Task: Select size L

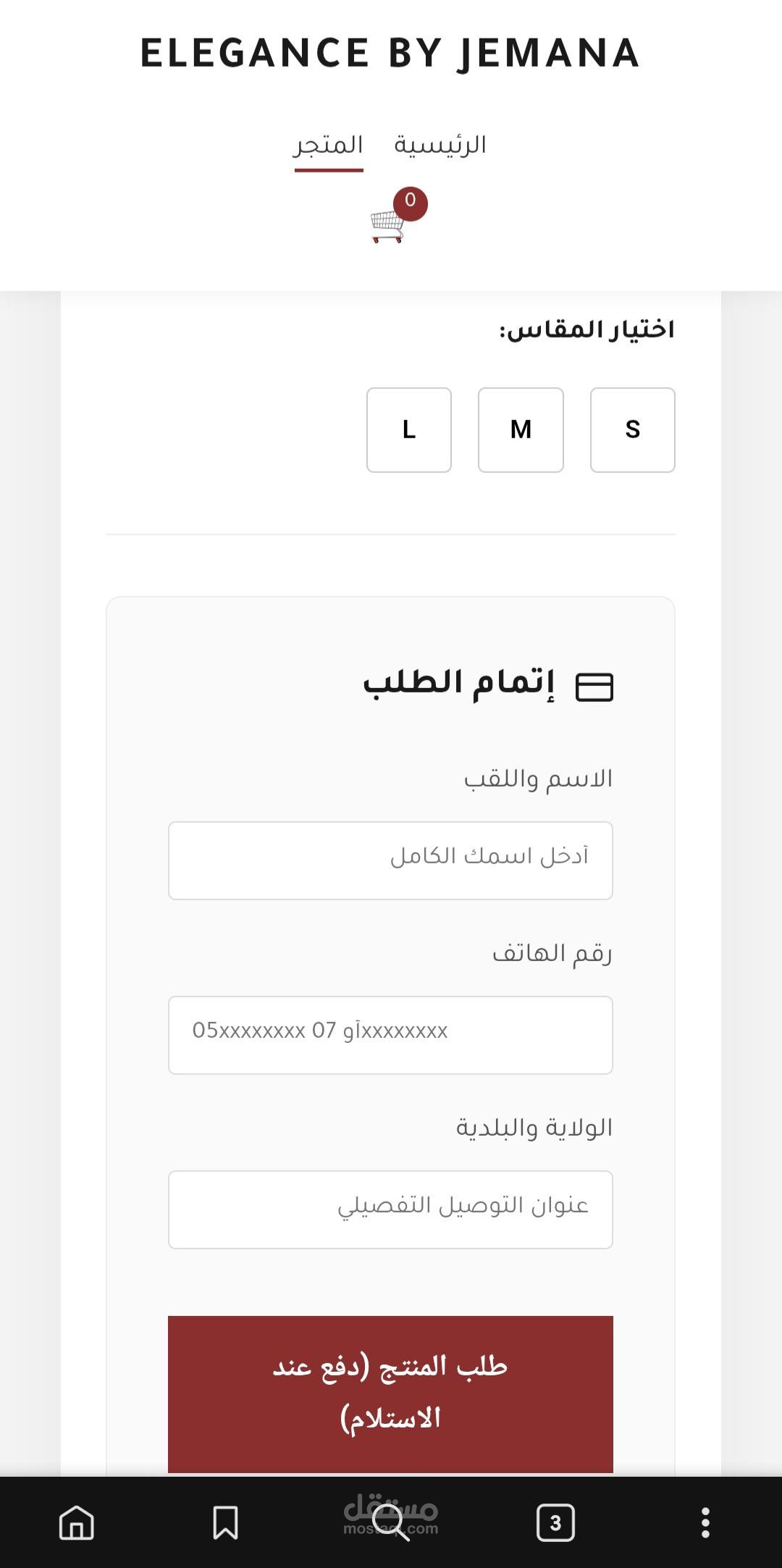Action: coord(409,429)
